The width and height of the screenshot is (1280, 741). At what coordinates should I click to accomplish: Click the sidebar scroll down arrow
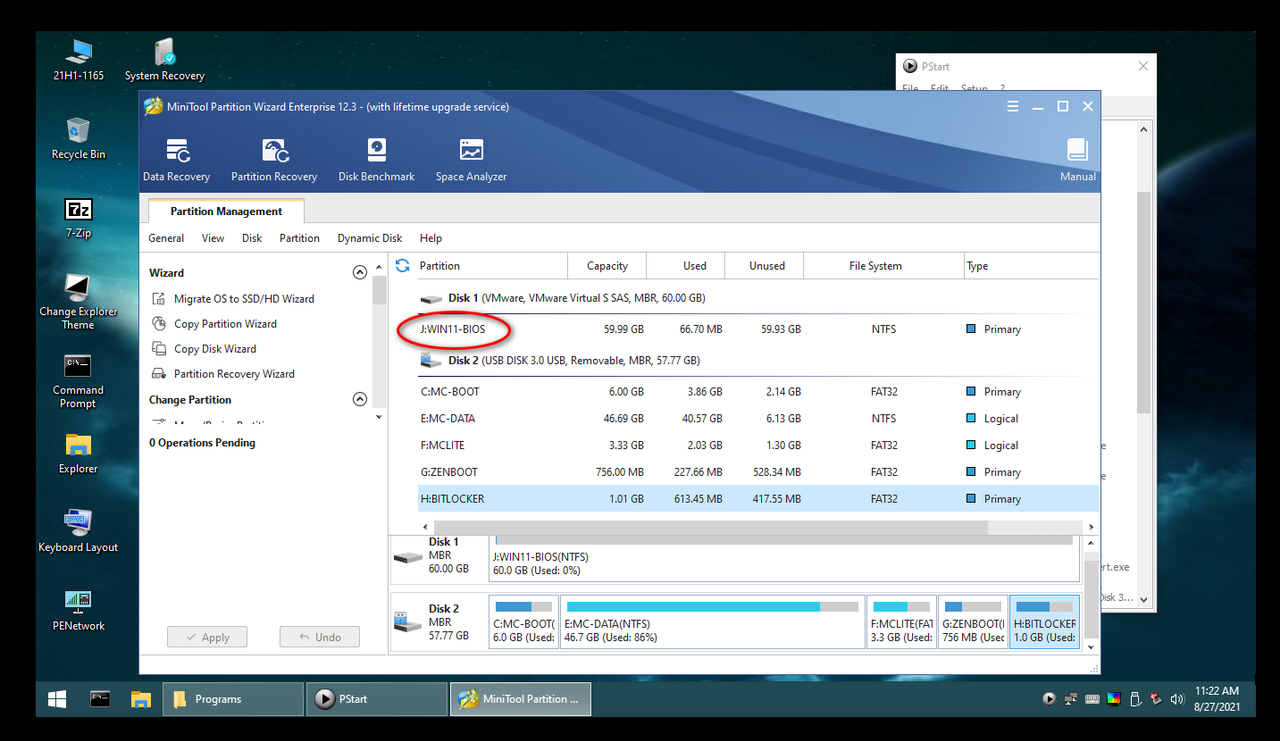pos(379,417)
